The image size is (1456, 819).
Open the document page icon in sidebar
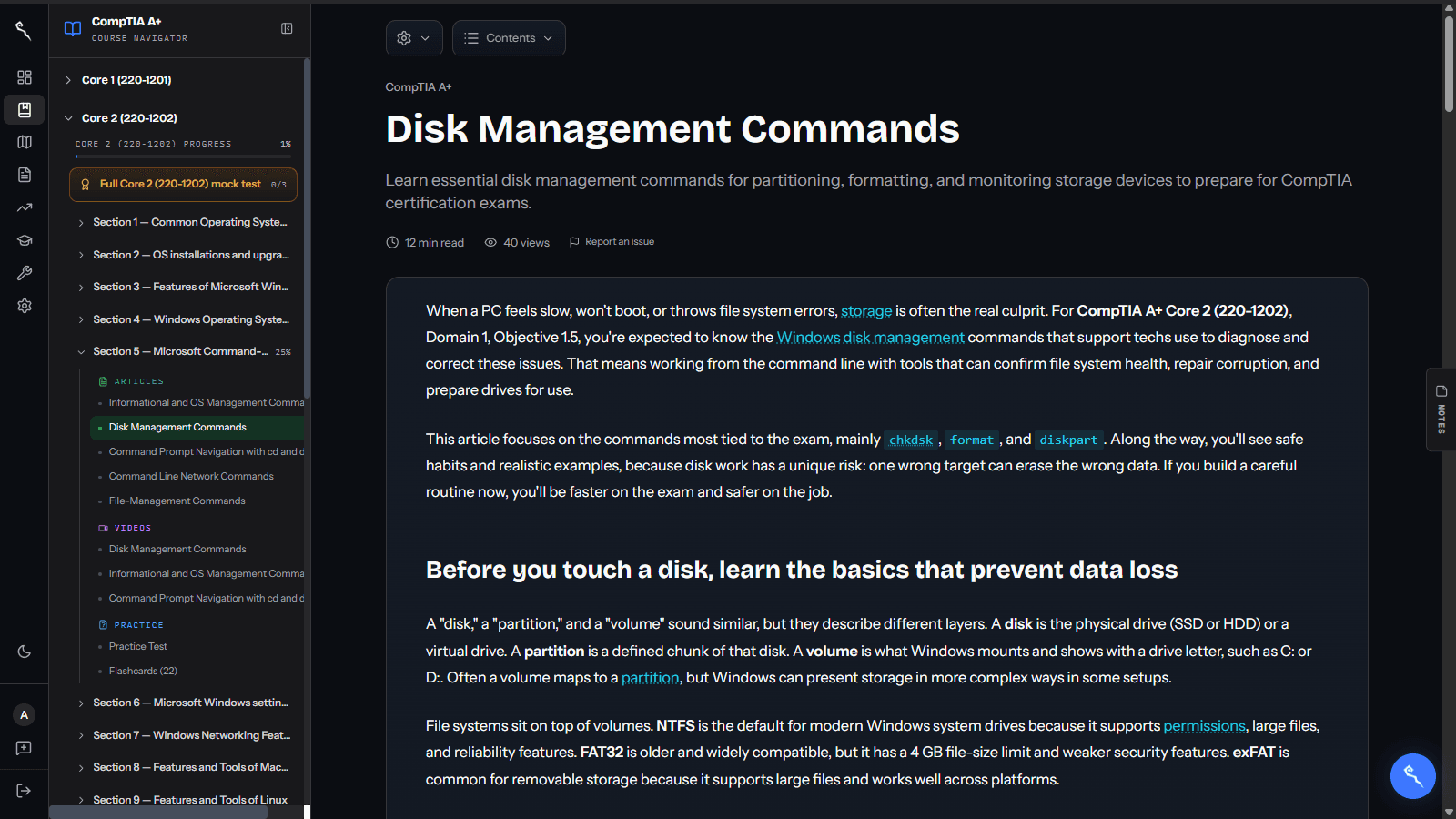[x=25, y=175]
